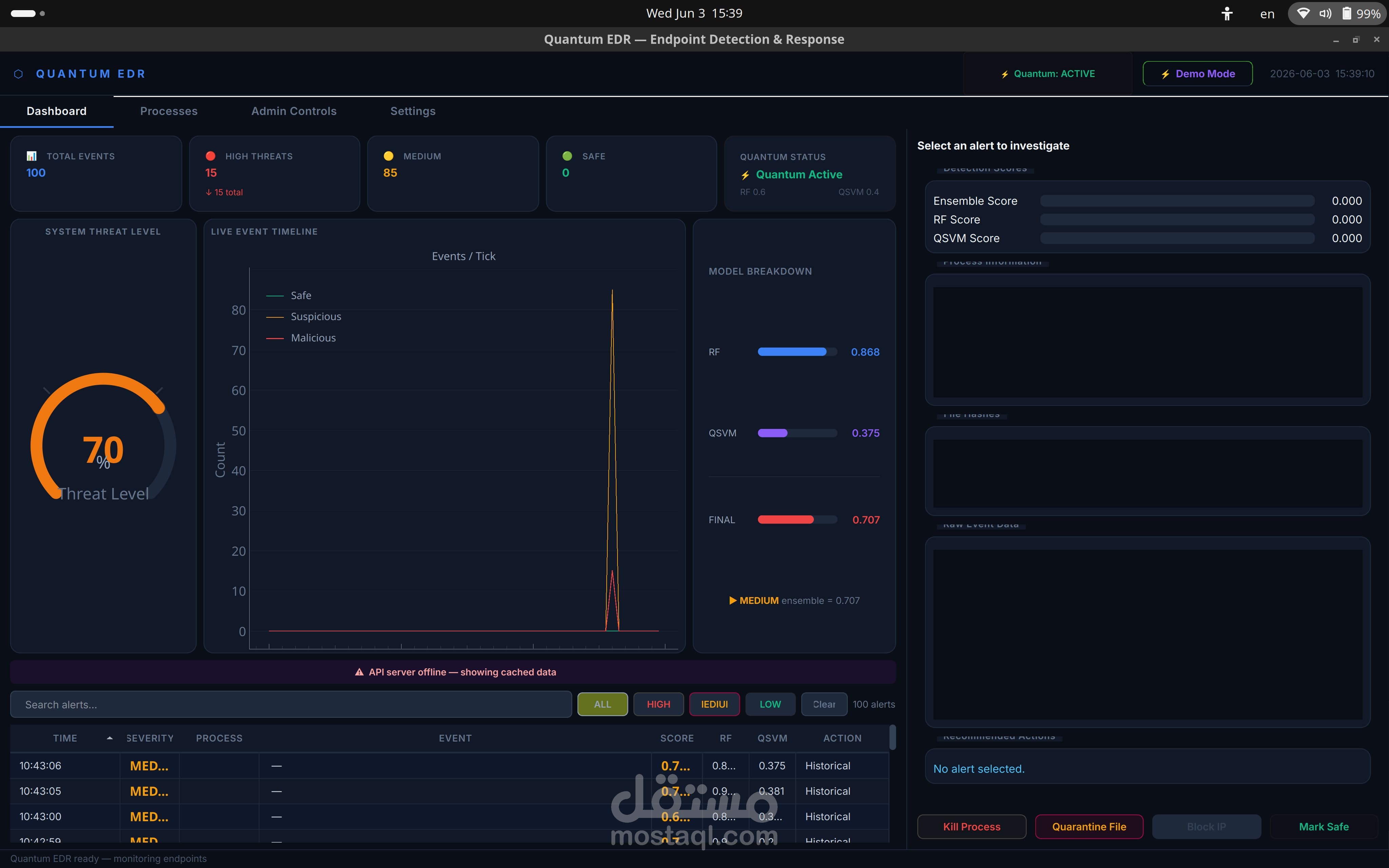Sort alerts by SEVERITY column header
Viewport: 1389px width, 868px height.
150,738
